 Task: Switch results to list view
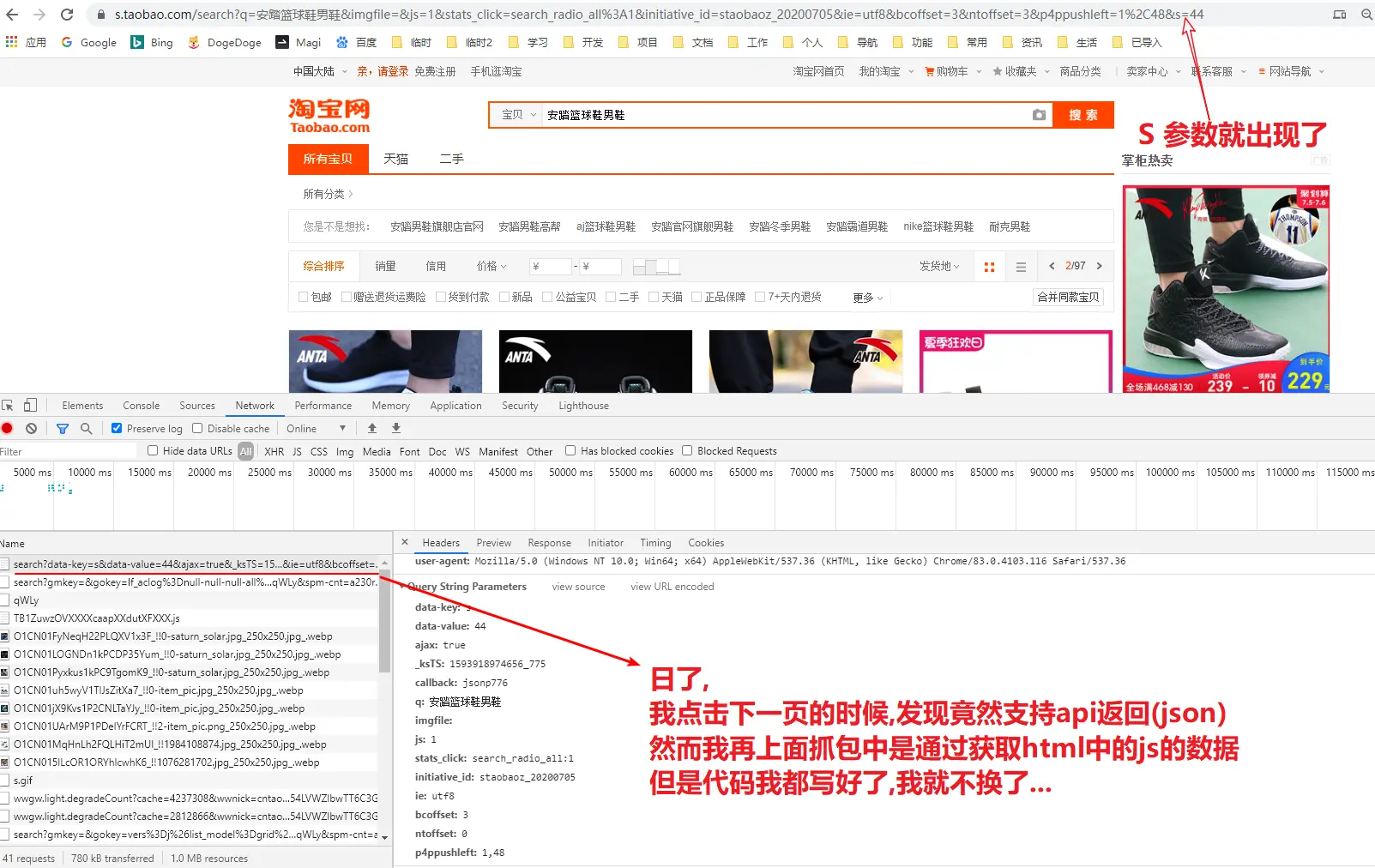coord(1020,267)
